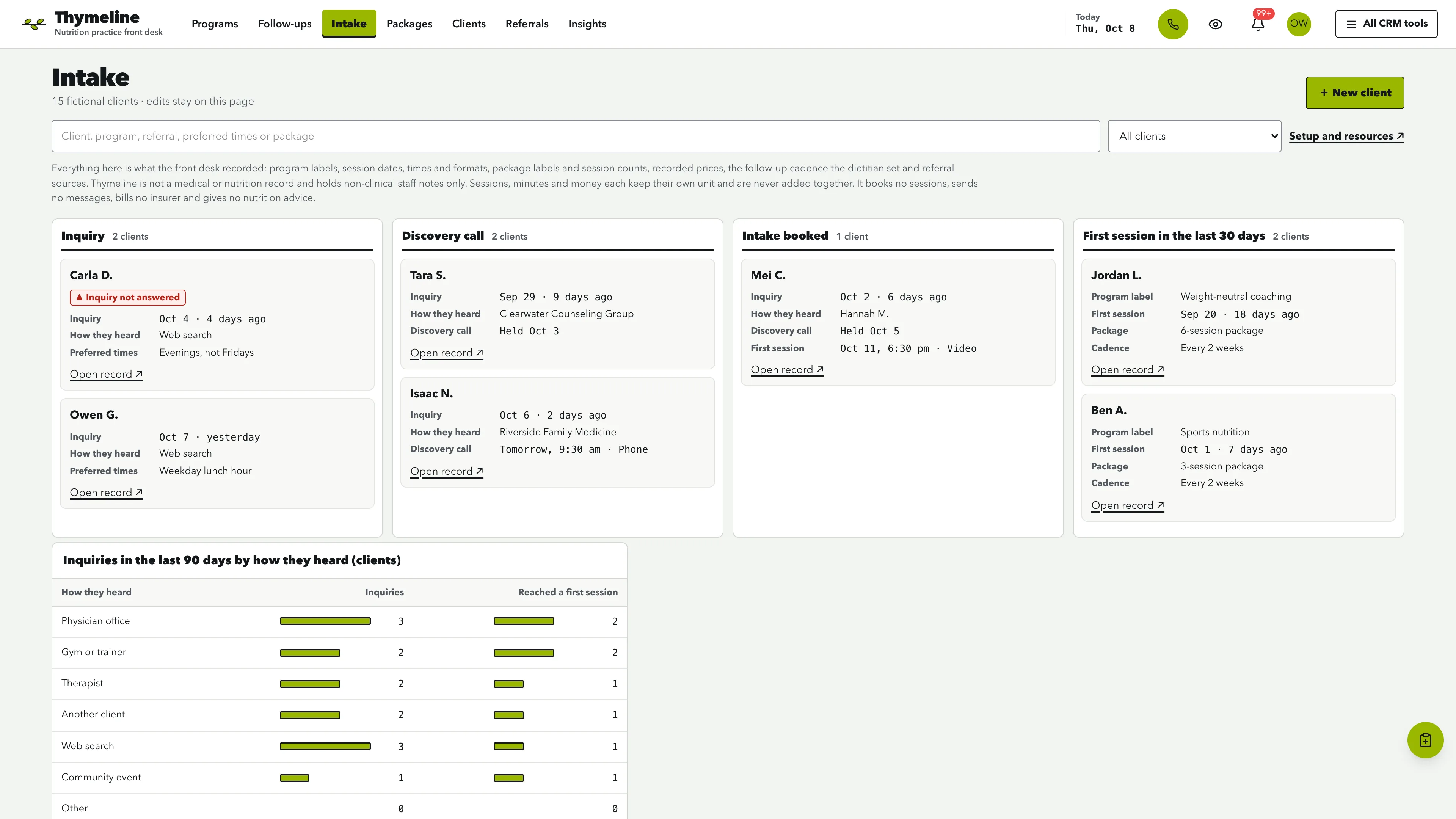Expand the All clients filter dropdown
The width and height of the screenshot is (1456, 819).
1194,136
